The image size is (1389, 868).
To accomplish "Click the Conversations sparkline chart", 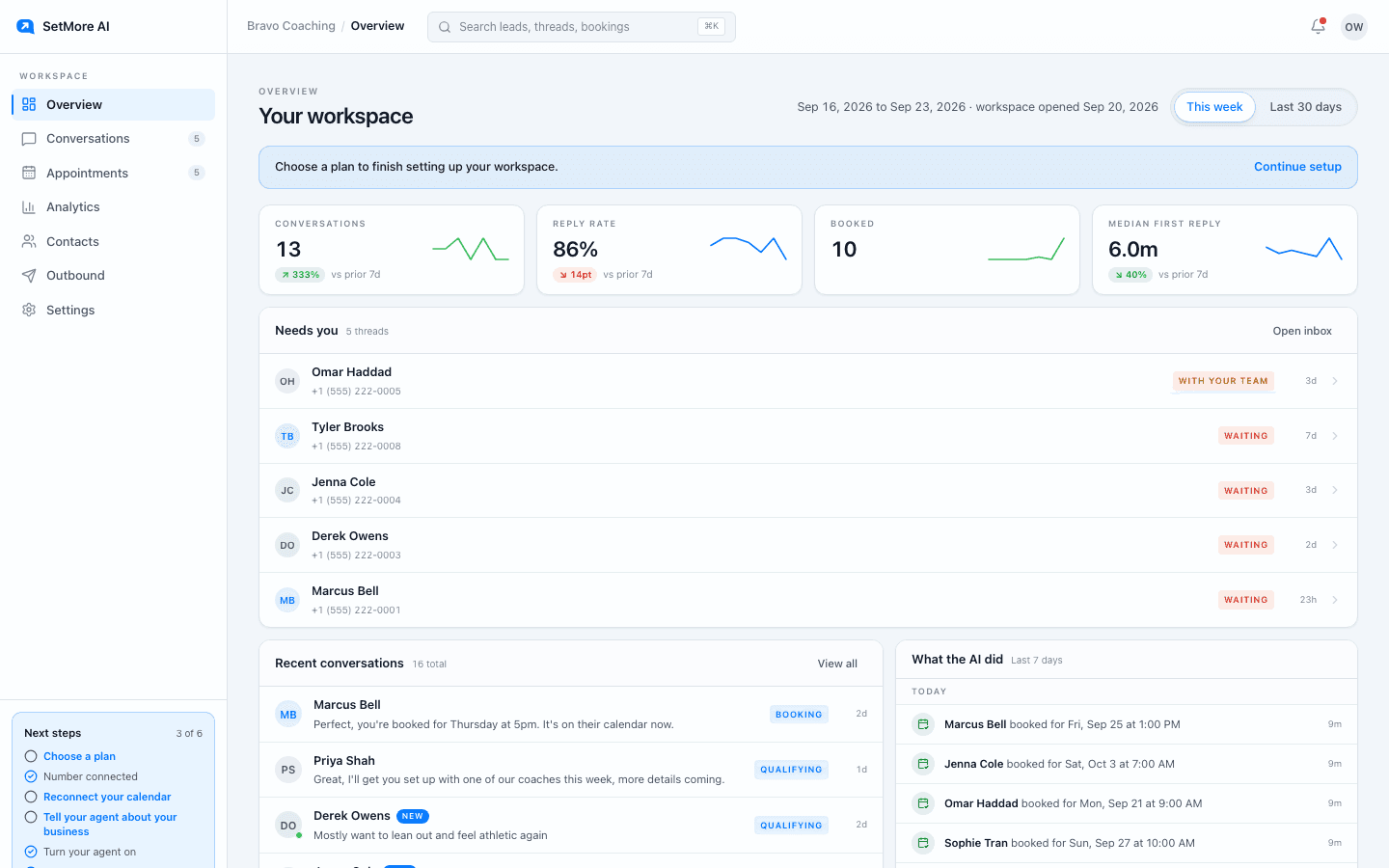I will (471, 249).
